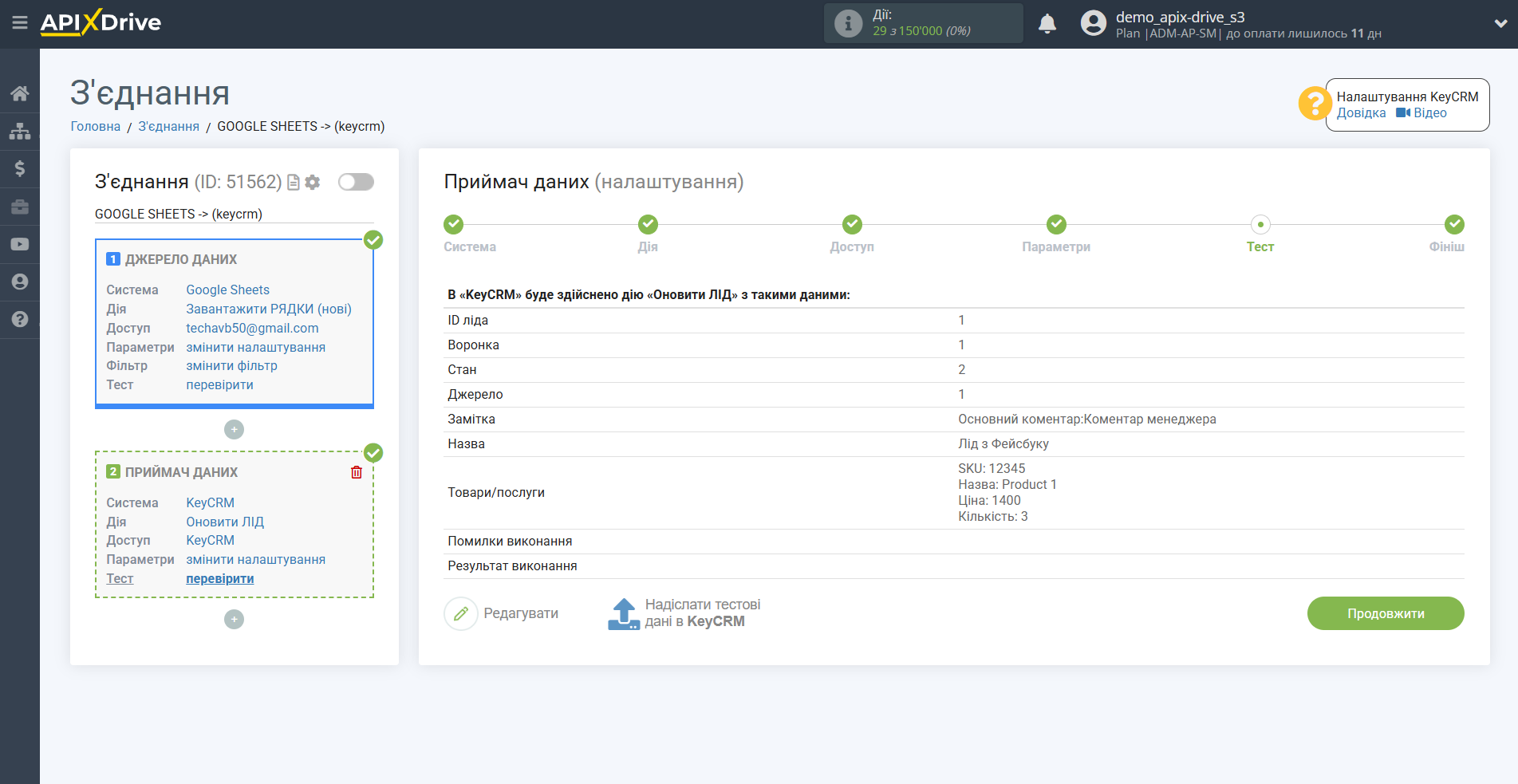Image resolution: width=1518 pixels, height=784 pixels.
Task: Click the demo_apix-drive_s3 username
Action: click(1181, 17)
